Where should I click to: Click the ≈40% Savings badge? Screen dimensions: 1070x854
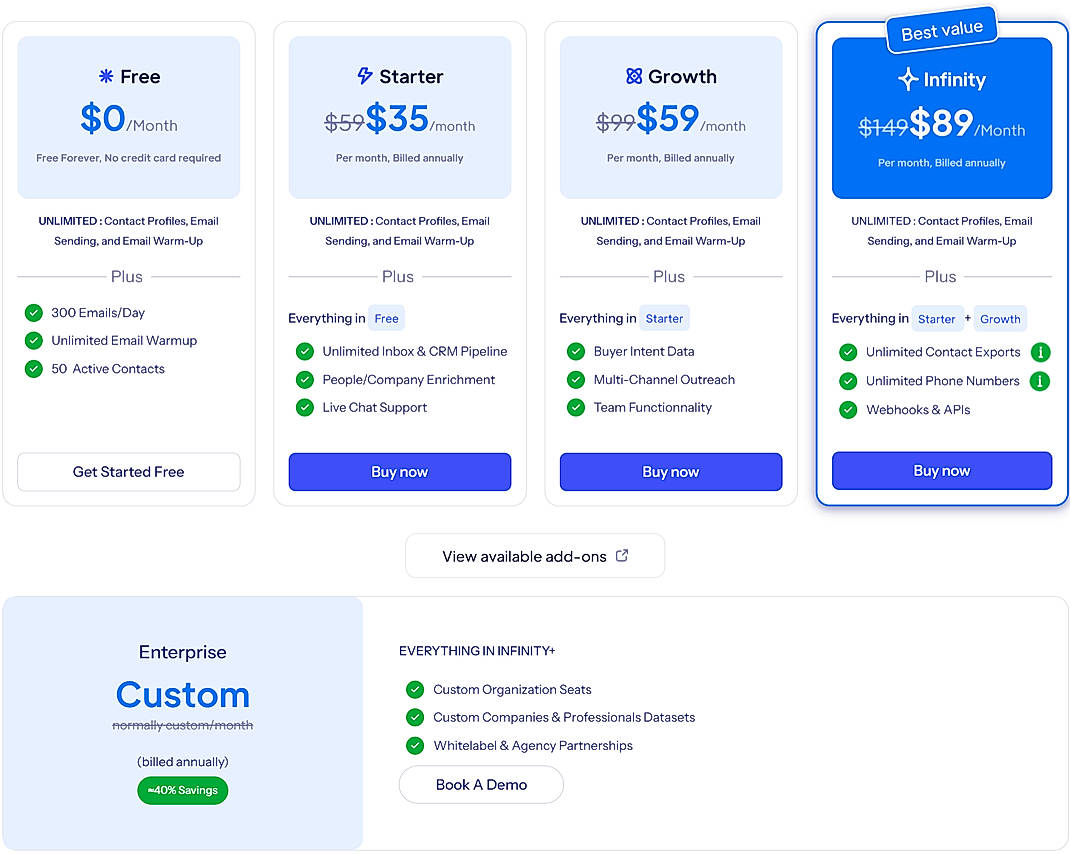point(183,791)
